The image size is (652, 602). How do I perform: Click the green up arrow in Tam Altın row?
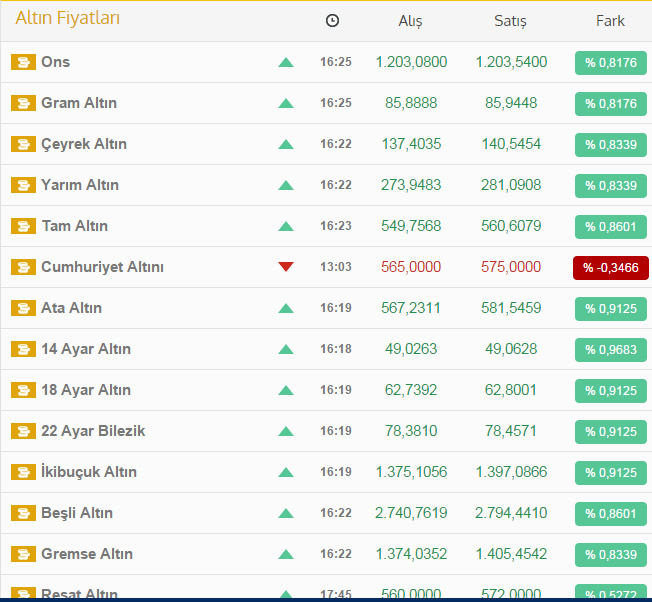(x=286, y=227)
